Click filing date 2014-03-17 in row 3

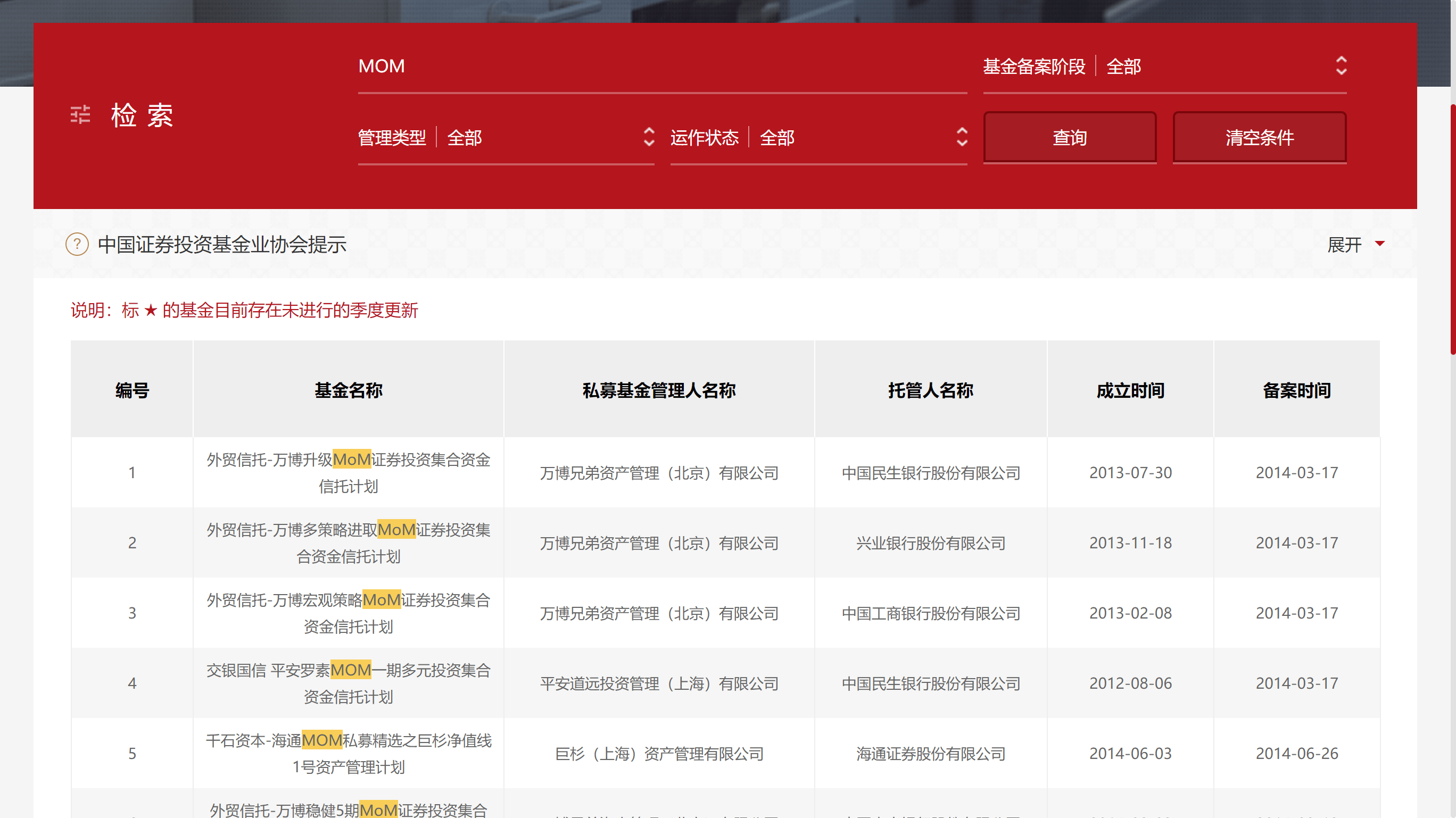click(1296, 612)
